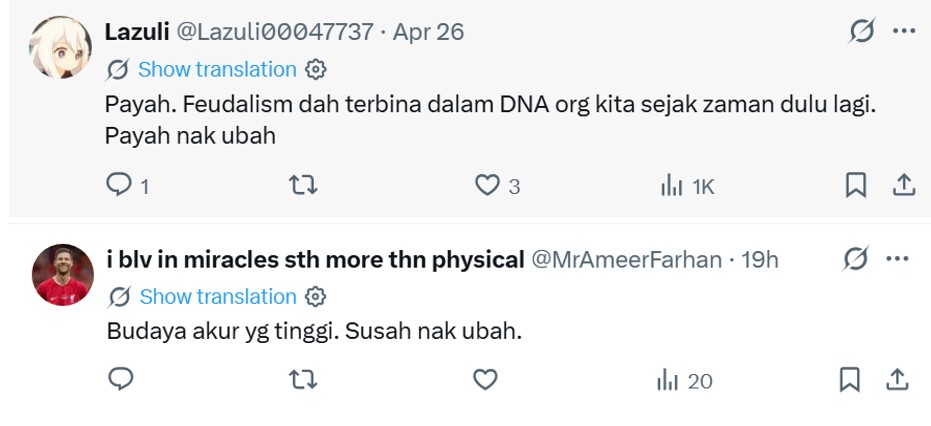Reply to Lazuli's tweet
The width and height of the screenshot is (931, 426).
(120, 185)
